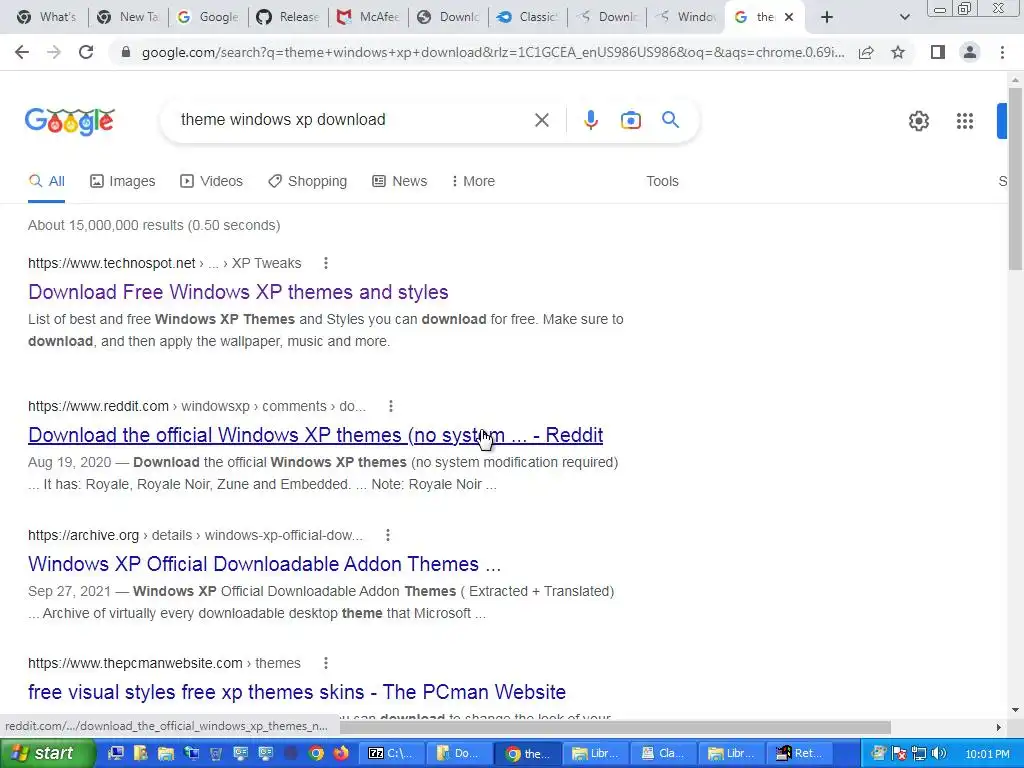Launch Chrome from quick launch bar
The image size is (1024, 768).
316,754
